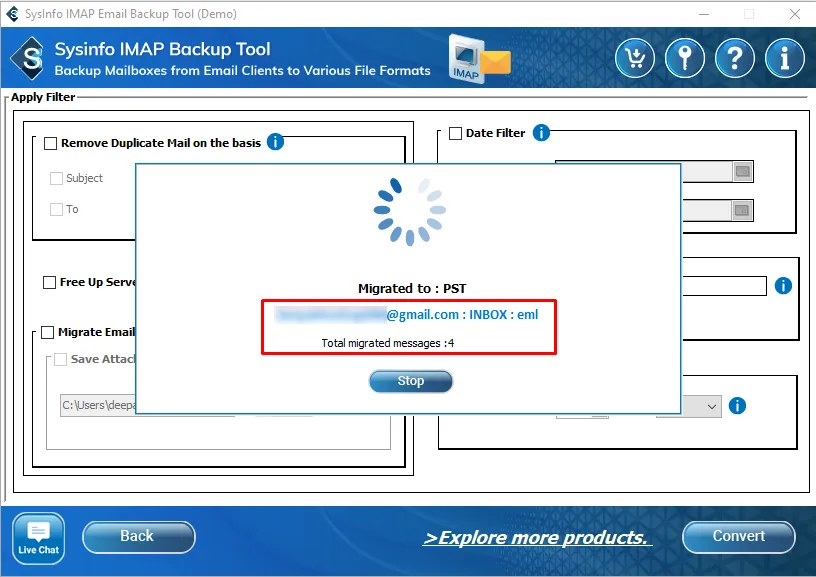The width and height of the screenshot is (816, 577).
Task: Toggle the Save Attachments checkbox
Action: (x=60, y=359)
